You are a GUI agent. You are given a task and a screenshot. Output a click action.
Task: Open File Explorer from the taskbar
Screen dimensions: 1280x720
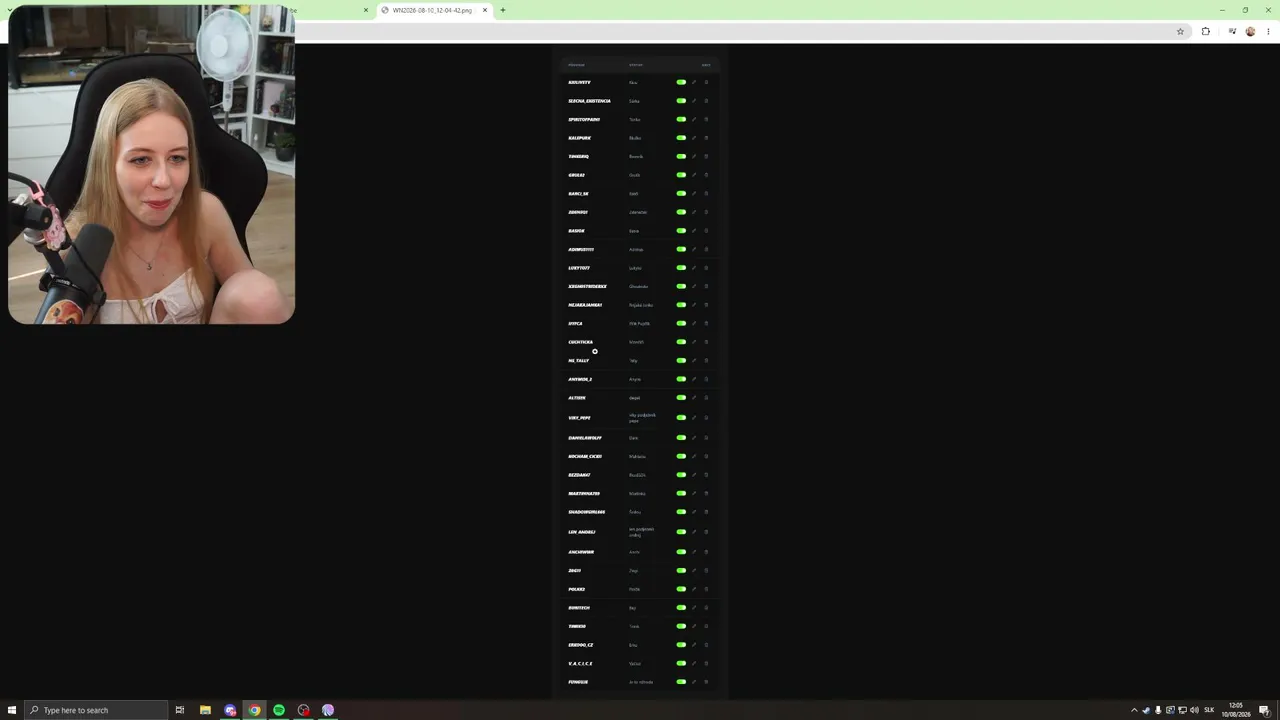pyautogui.click(x=205, y=710)
